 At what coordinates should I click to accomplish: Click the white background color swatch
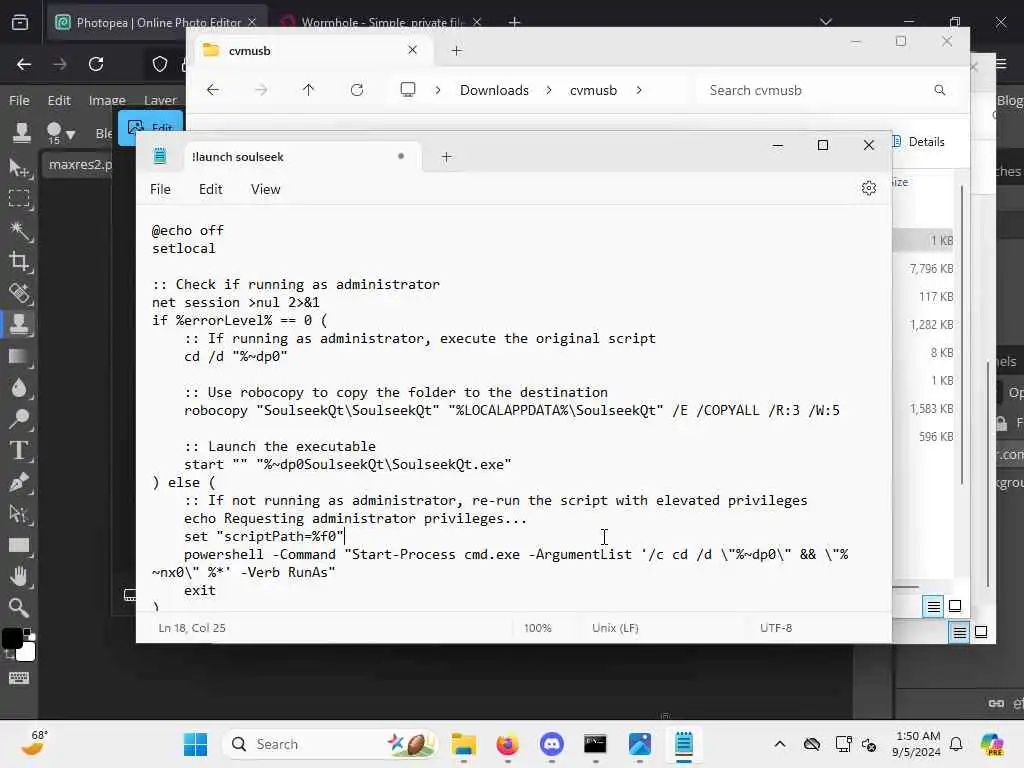[x=27, y=652]
